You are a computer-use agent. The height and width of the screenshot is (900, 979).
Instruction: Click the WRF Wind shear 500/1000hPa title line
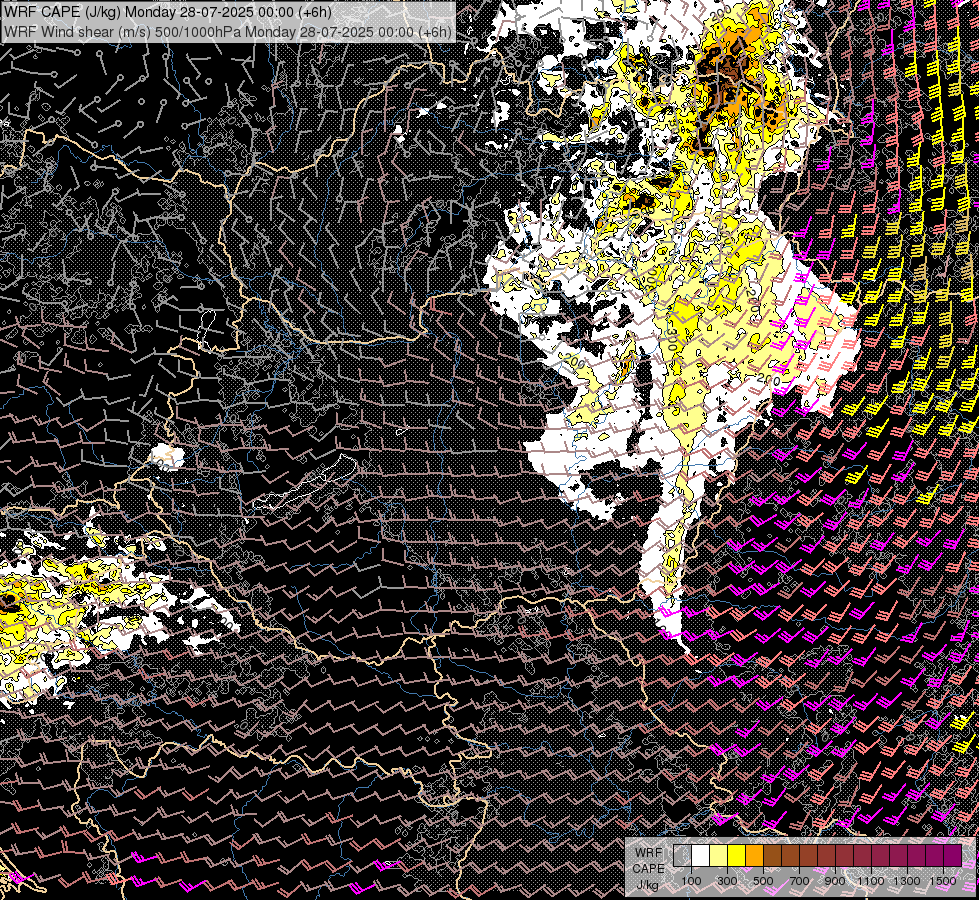(227, 31)
